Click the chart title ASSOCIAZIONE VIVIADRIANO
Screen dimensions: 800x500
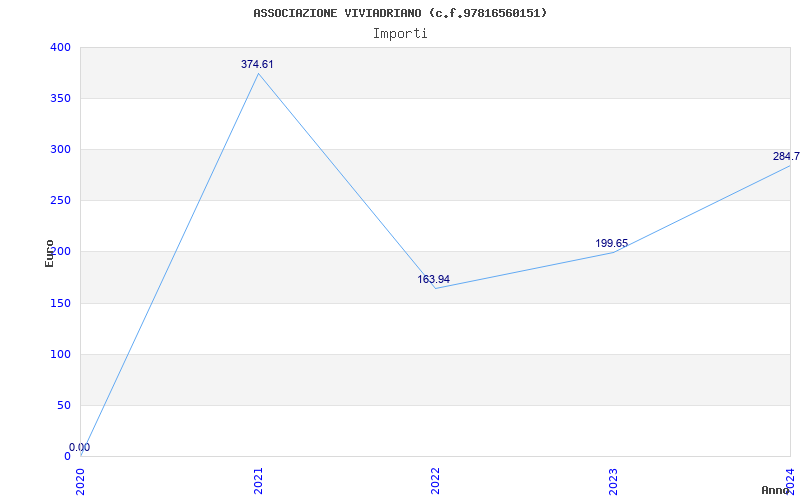coord(400,13)
